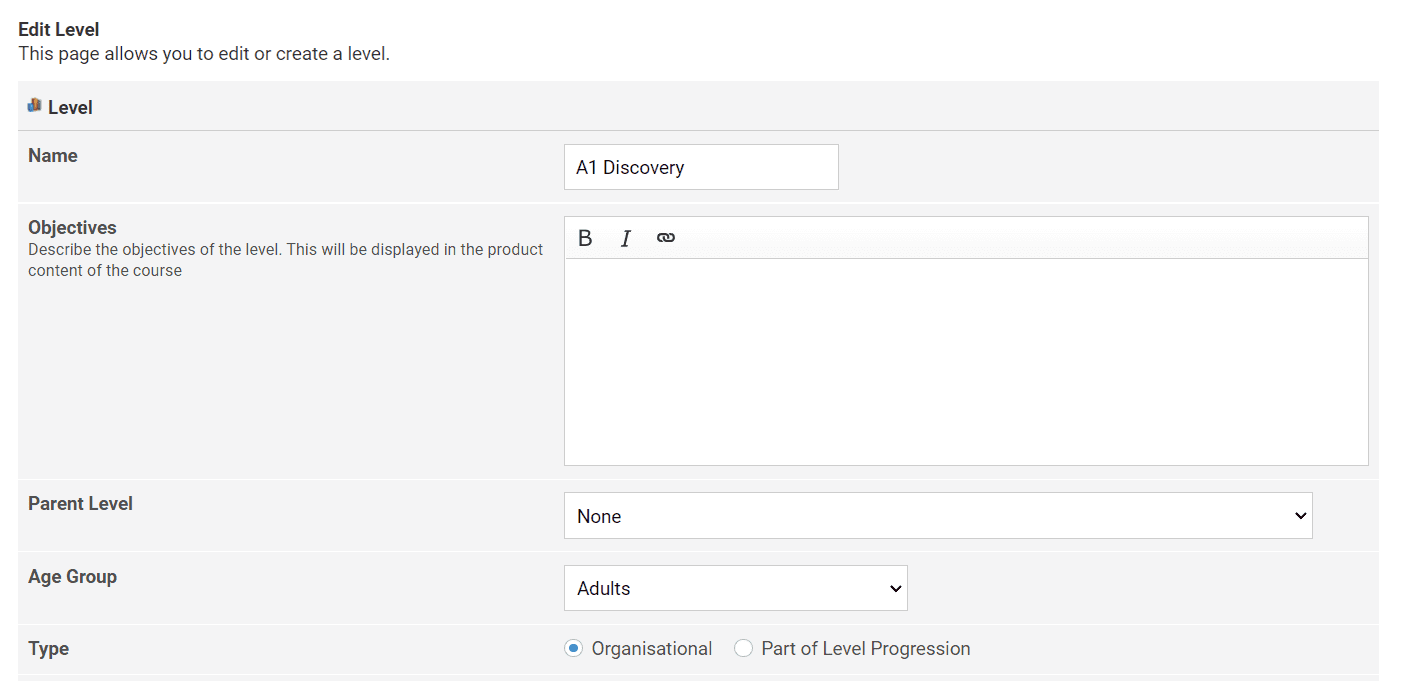Click the Objectives field label
The height and width of the screenshot is (681, 1402).
click(72, 228)
